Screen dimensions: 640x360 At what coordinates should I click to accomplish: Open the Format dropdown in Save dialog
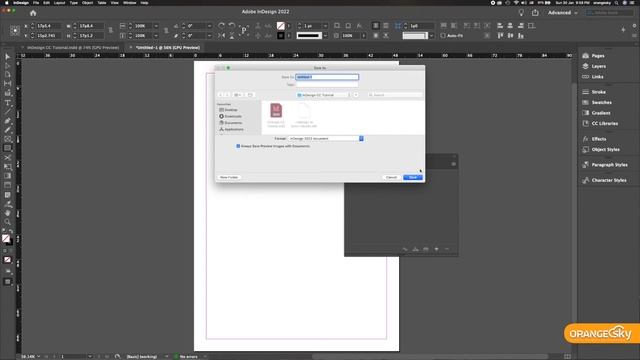click(326, 139)
